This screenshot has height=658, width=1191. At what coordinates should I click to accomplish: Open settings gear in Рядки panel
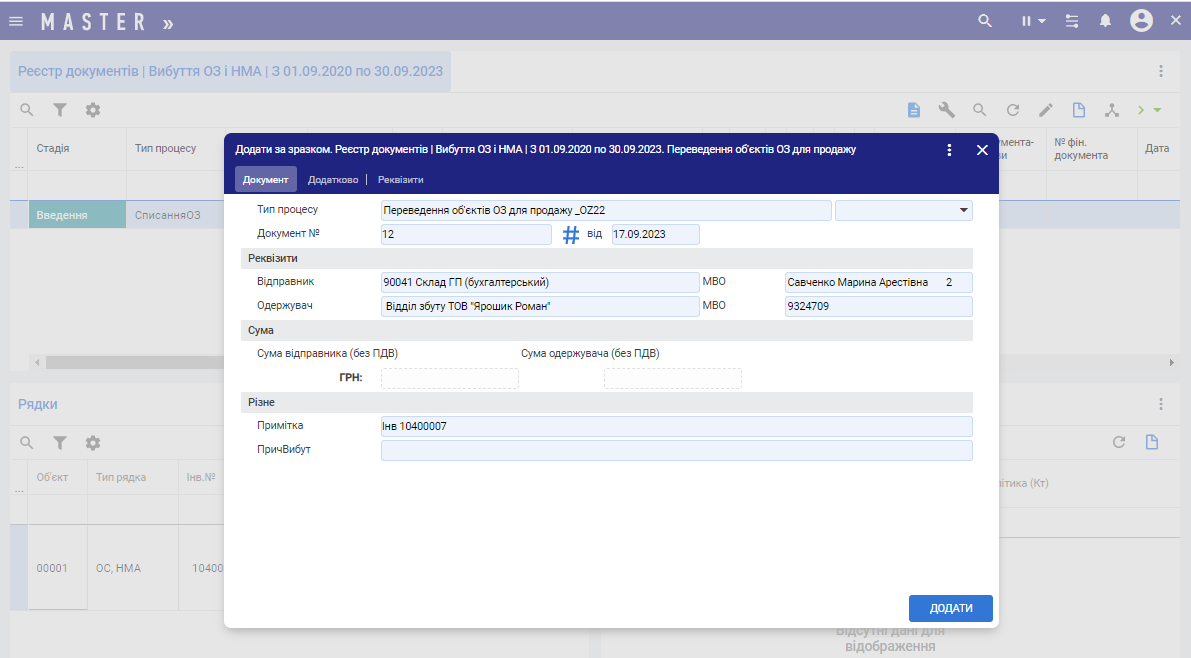coord(93,442)
